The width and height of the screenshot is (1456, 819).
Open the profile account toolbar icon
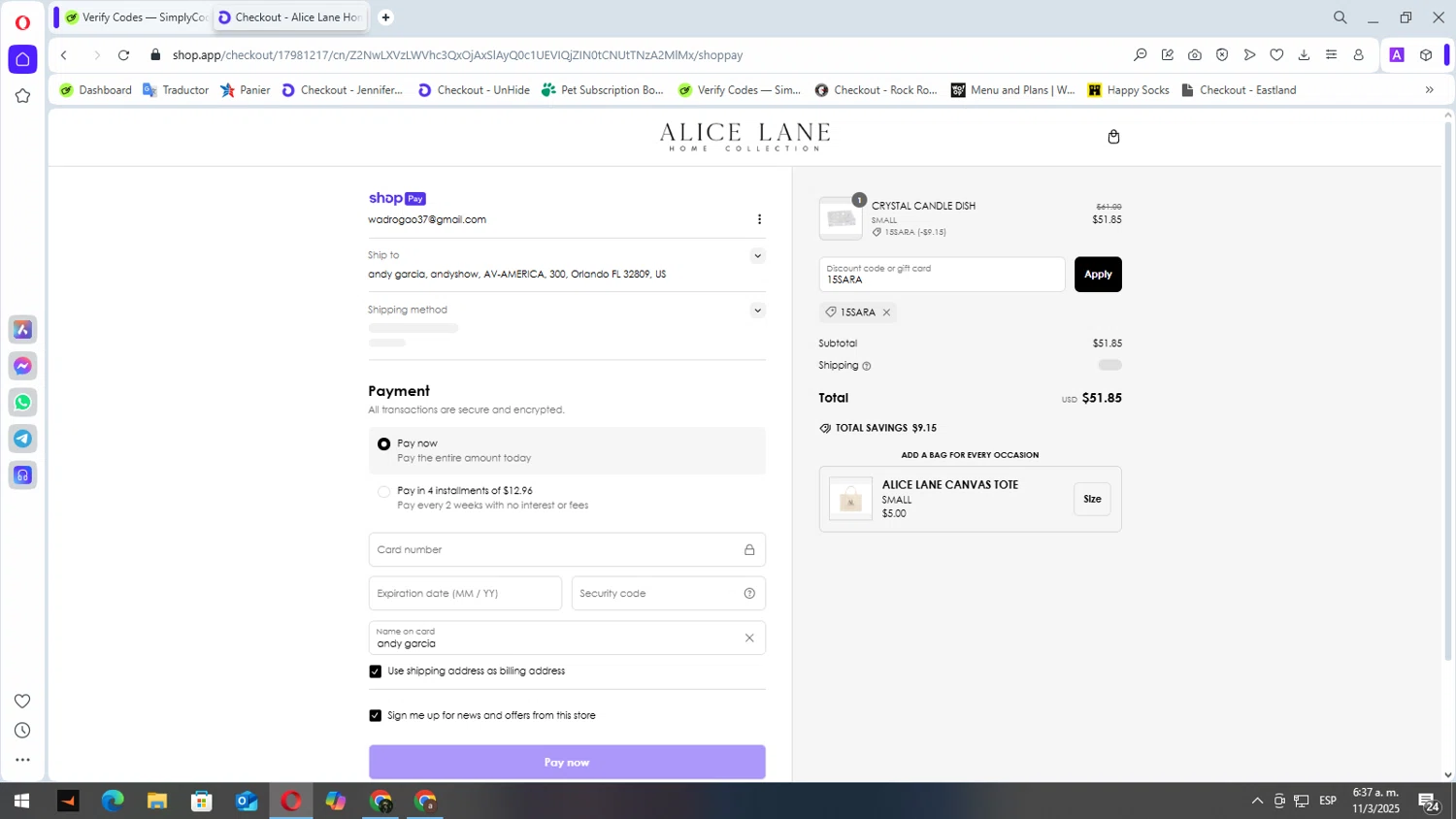[x=1358, y=55]
